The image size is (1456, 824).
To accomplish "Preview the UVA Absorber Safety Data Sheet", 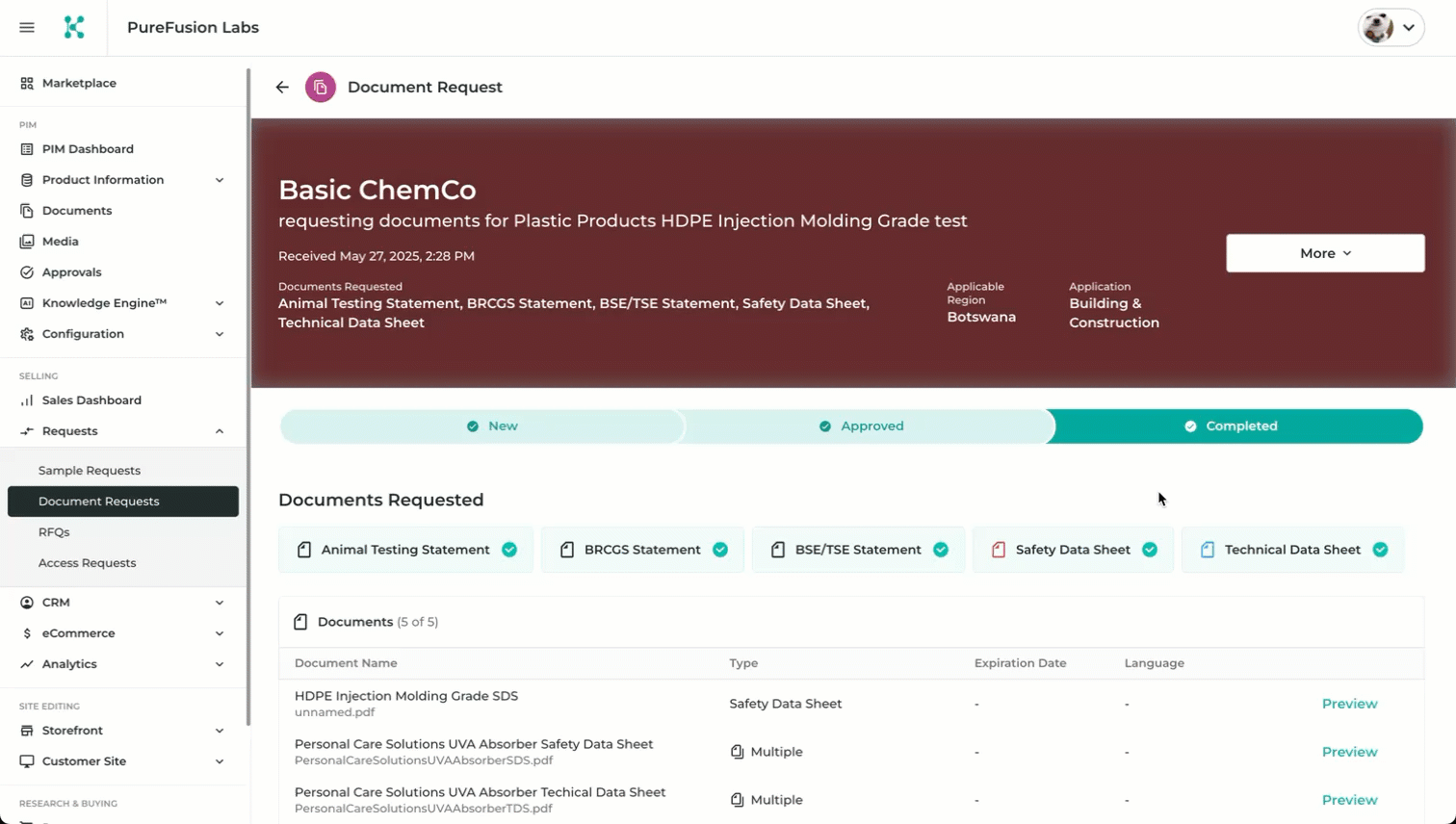I will click(1349, 752).
